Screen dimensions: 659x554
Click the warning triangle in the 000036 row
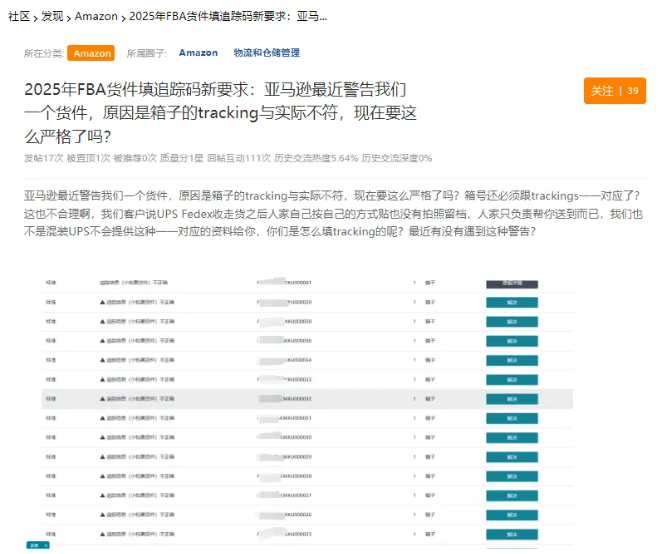103,341
